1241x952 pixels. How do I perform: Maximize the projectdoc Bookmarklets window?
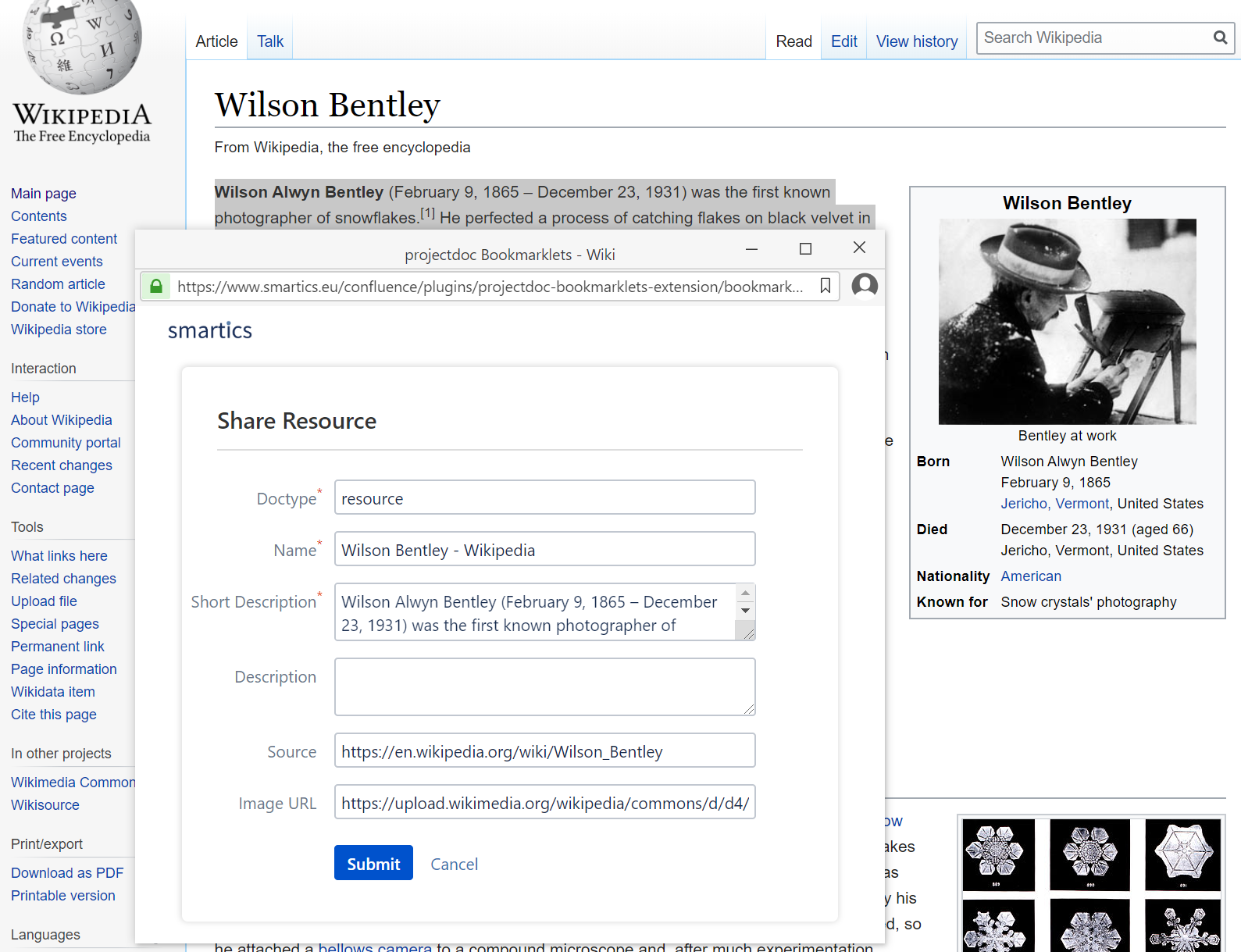click(x=805, y=248)
